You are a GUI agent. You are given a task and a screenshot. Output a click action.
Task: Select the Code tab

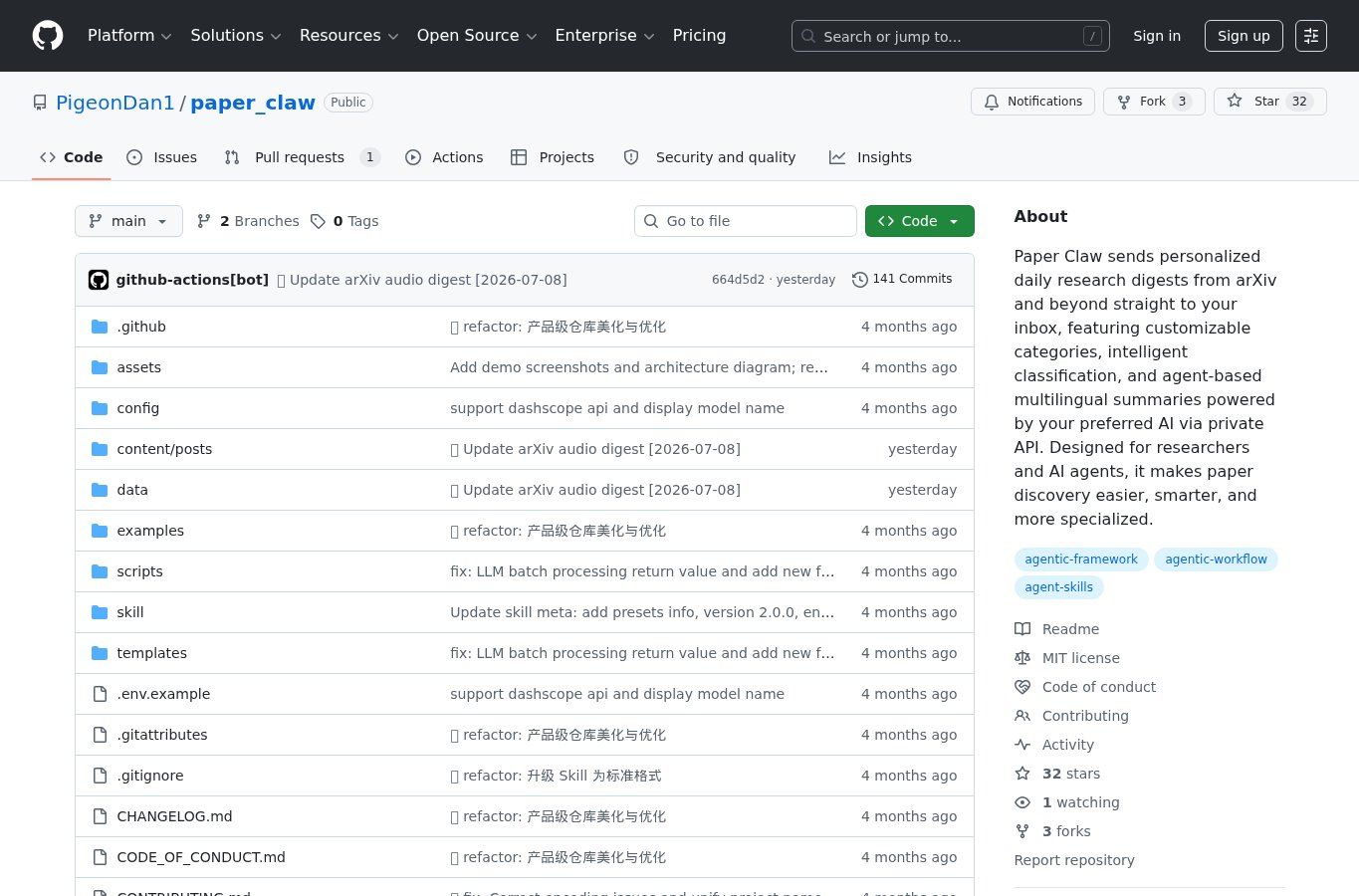point(71,157)
